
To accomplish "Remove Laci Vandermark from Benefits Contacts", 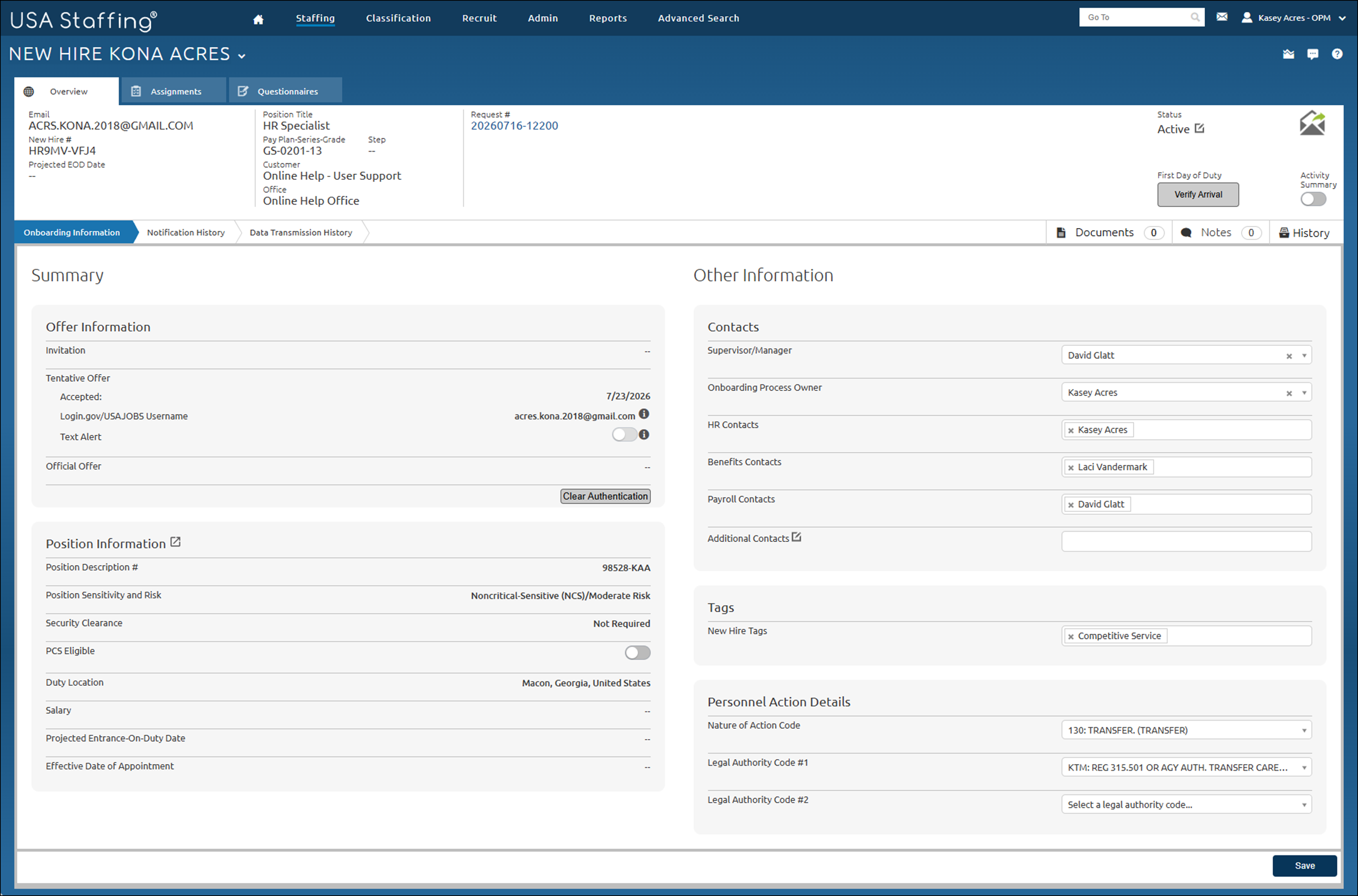I will tap(1071, 468).
